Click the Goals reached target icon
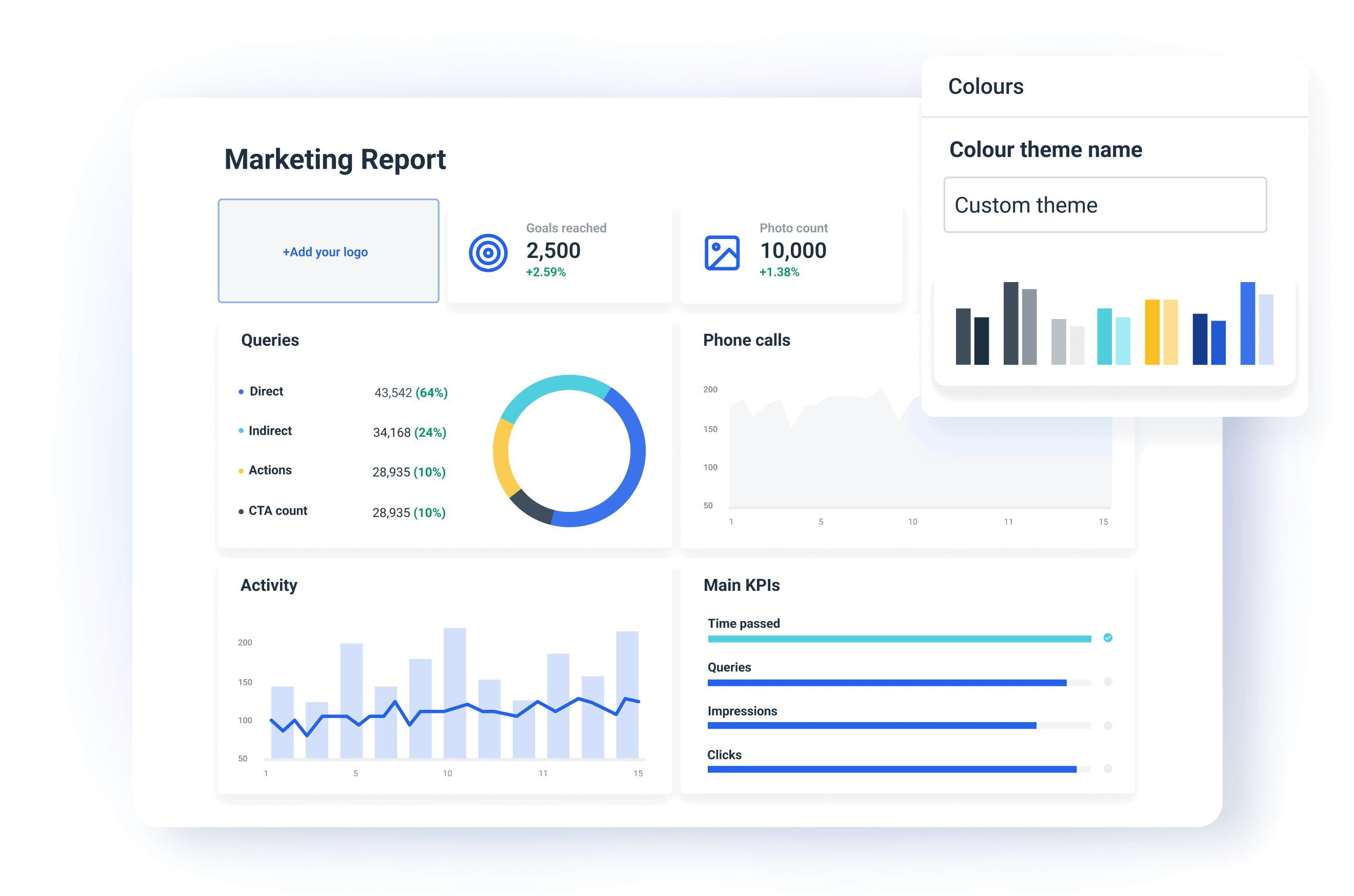This screenshot has width=1354, height=896. point(488,252)
